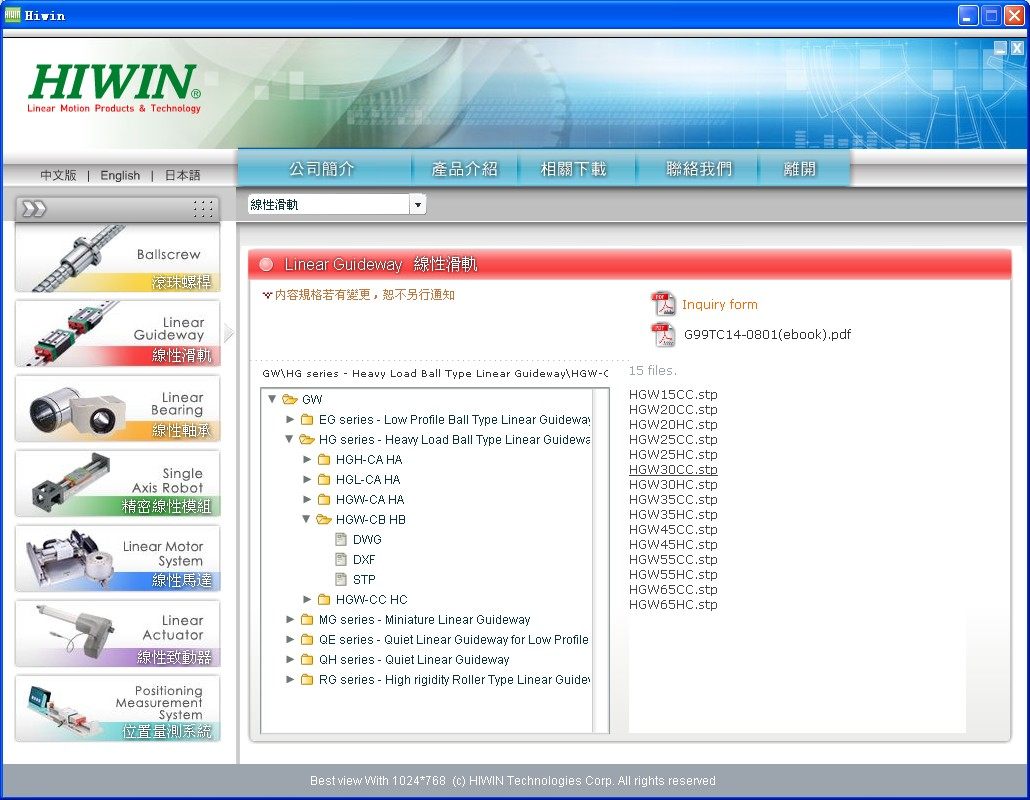Open file HGW25HC.stp
Image resolution: width=1030 pixels, height=800 pixels.
coord(673,455)
